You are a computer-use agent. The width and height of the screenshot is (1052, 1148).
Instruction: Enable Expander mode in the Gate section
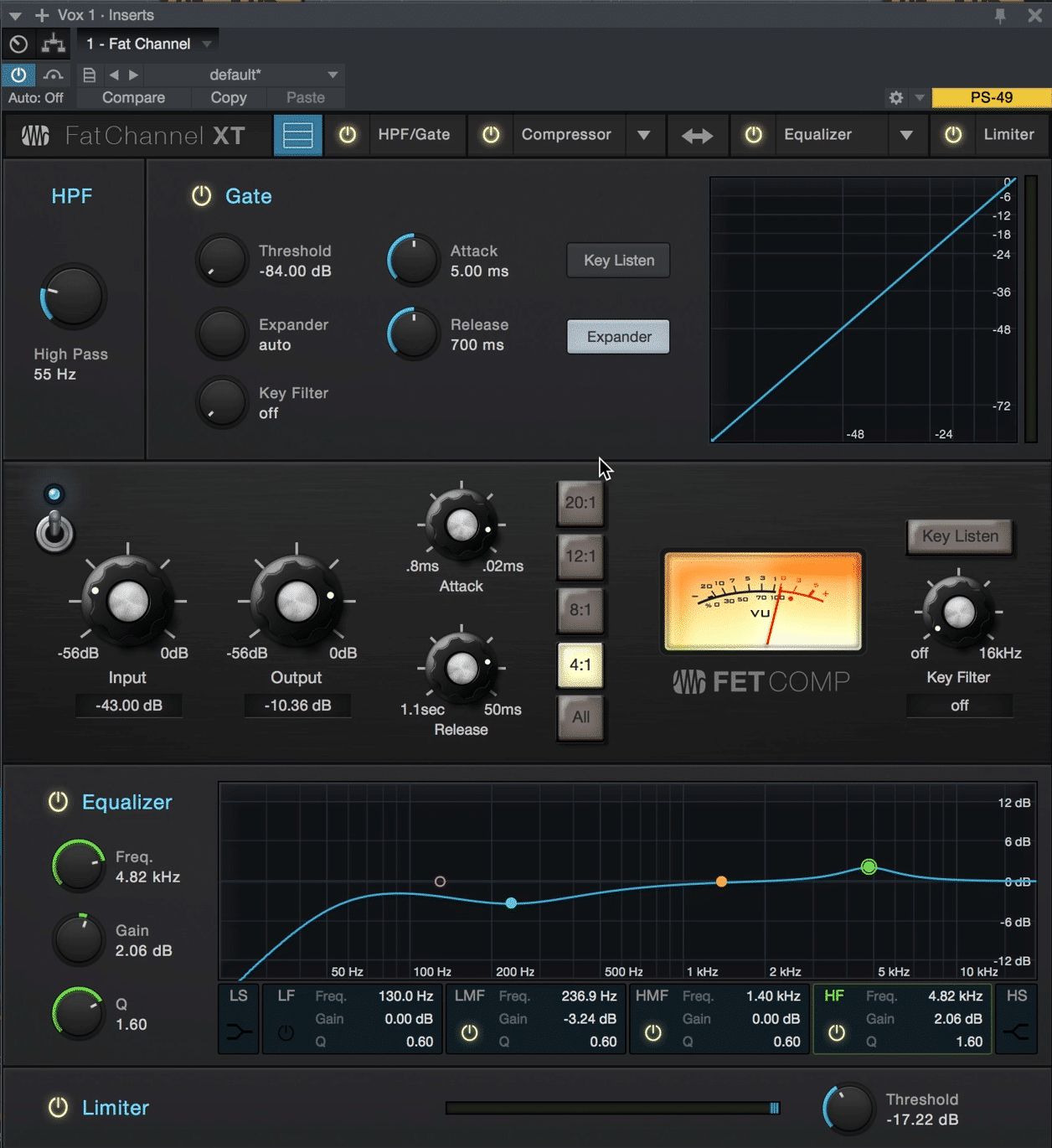(617, 336)
